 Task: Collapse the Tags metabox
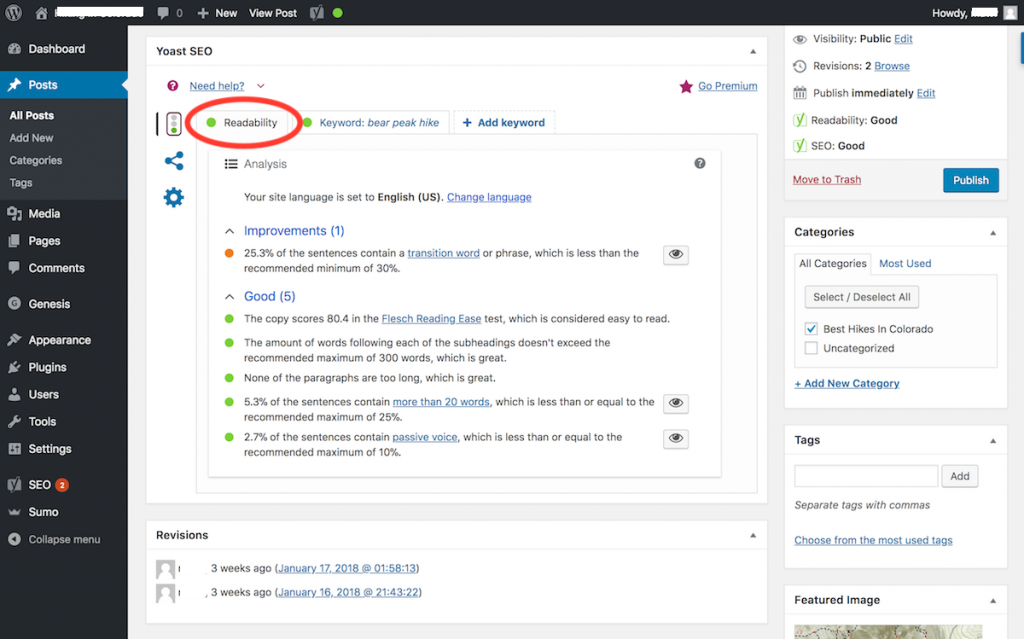point(993,441)
